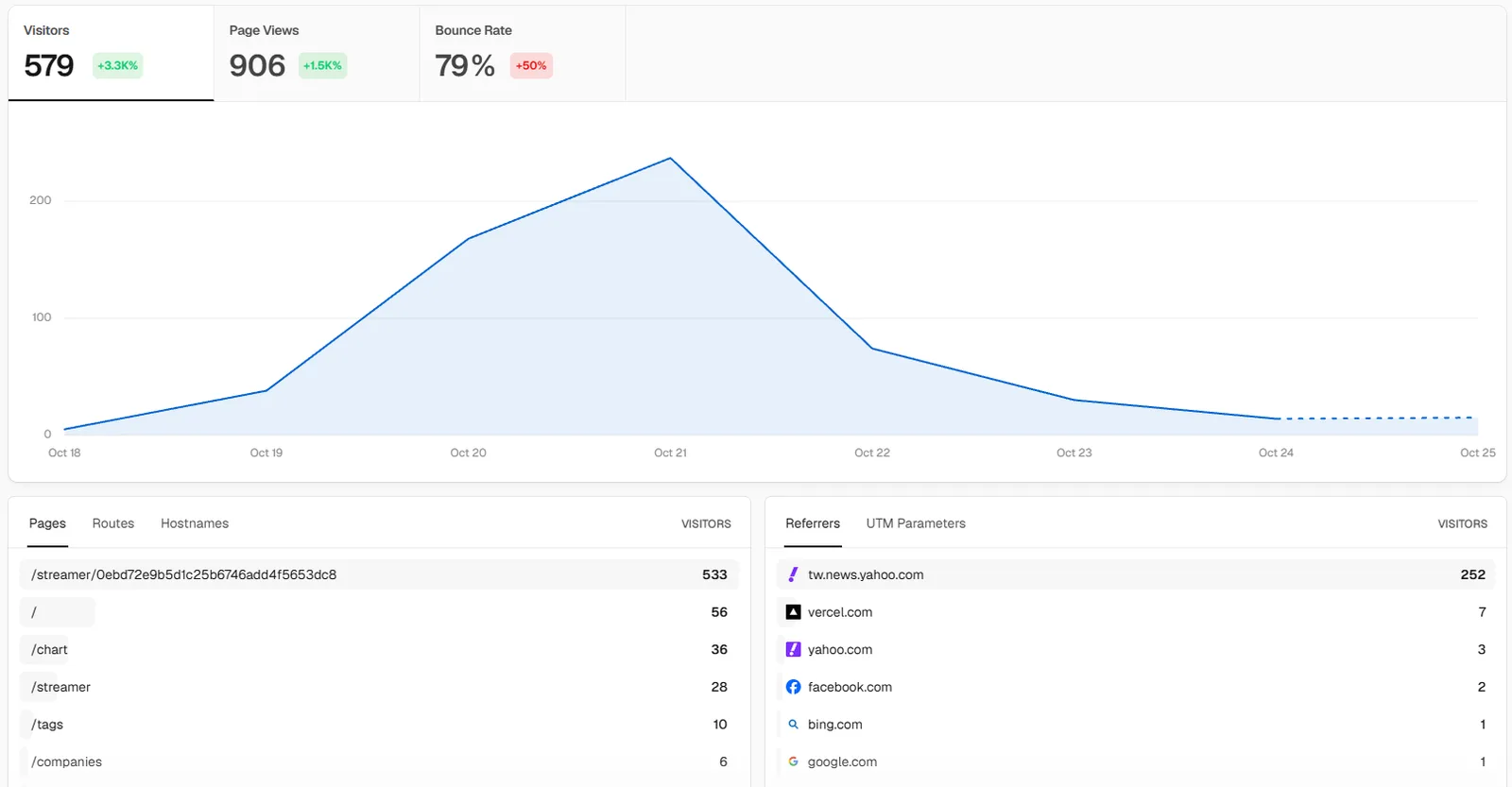Open the Pages tab

click(x=47, y=523)
